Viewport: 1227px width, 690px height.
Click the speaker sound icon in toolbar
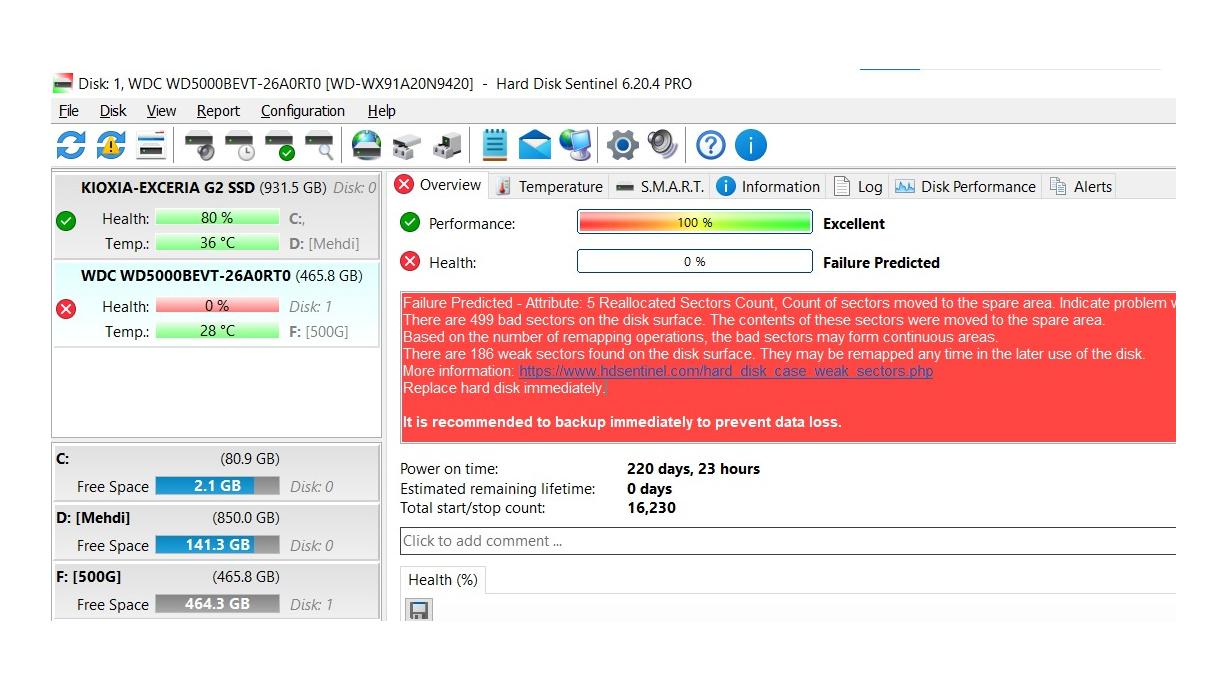tap(662, 145)
